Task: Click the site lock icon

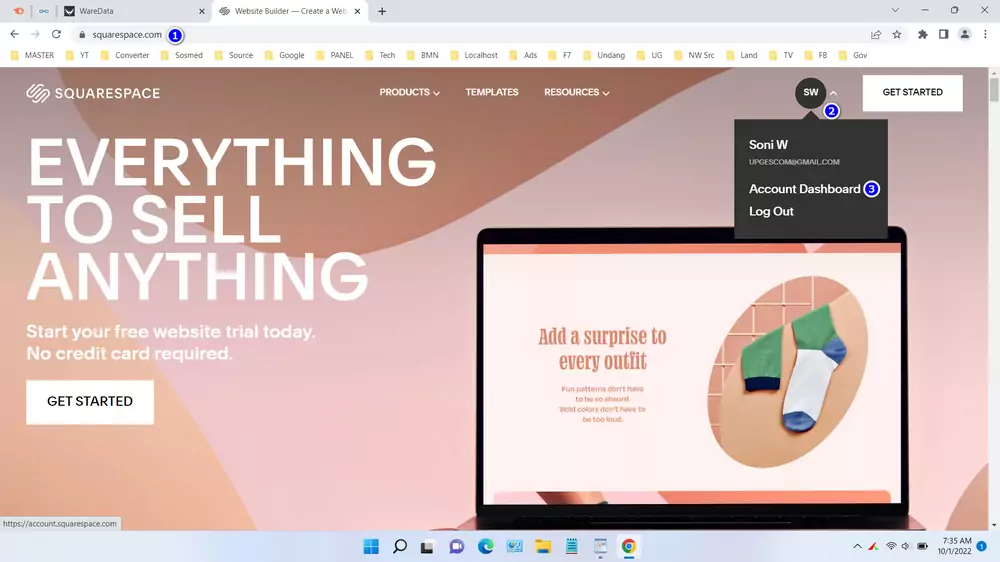Action: (x=82, y=34)
